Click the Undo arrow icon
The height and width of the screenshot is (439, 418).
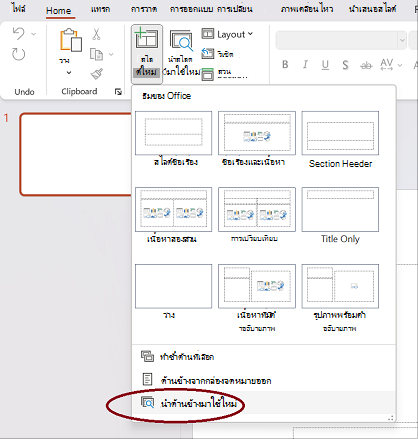tap(18, 34)
